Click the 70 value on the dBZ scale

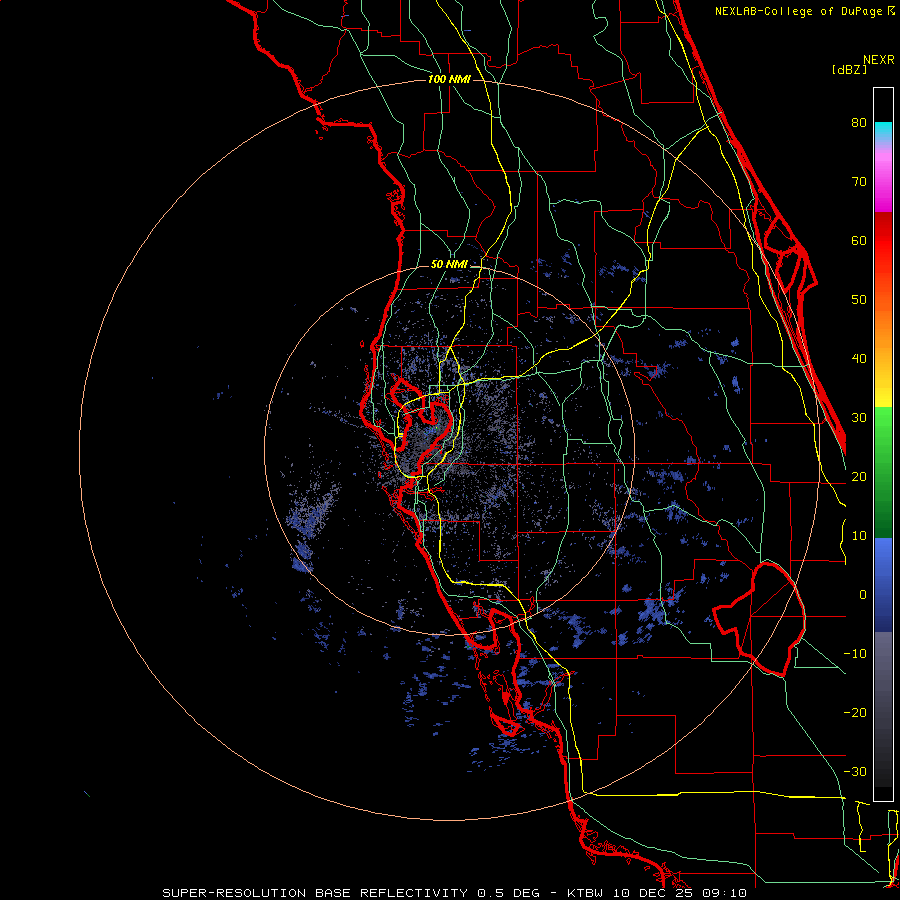(859, 182)
